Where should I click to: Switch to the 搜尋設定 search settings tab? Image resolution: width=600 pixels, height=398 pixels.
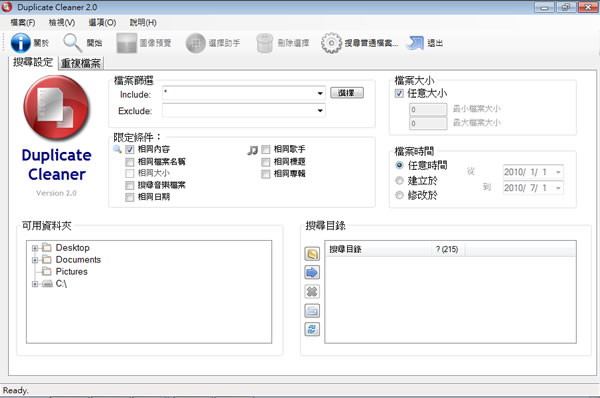point(33,62)
